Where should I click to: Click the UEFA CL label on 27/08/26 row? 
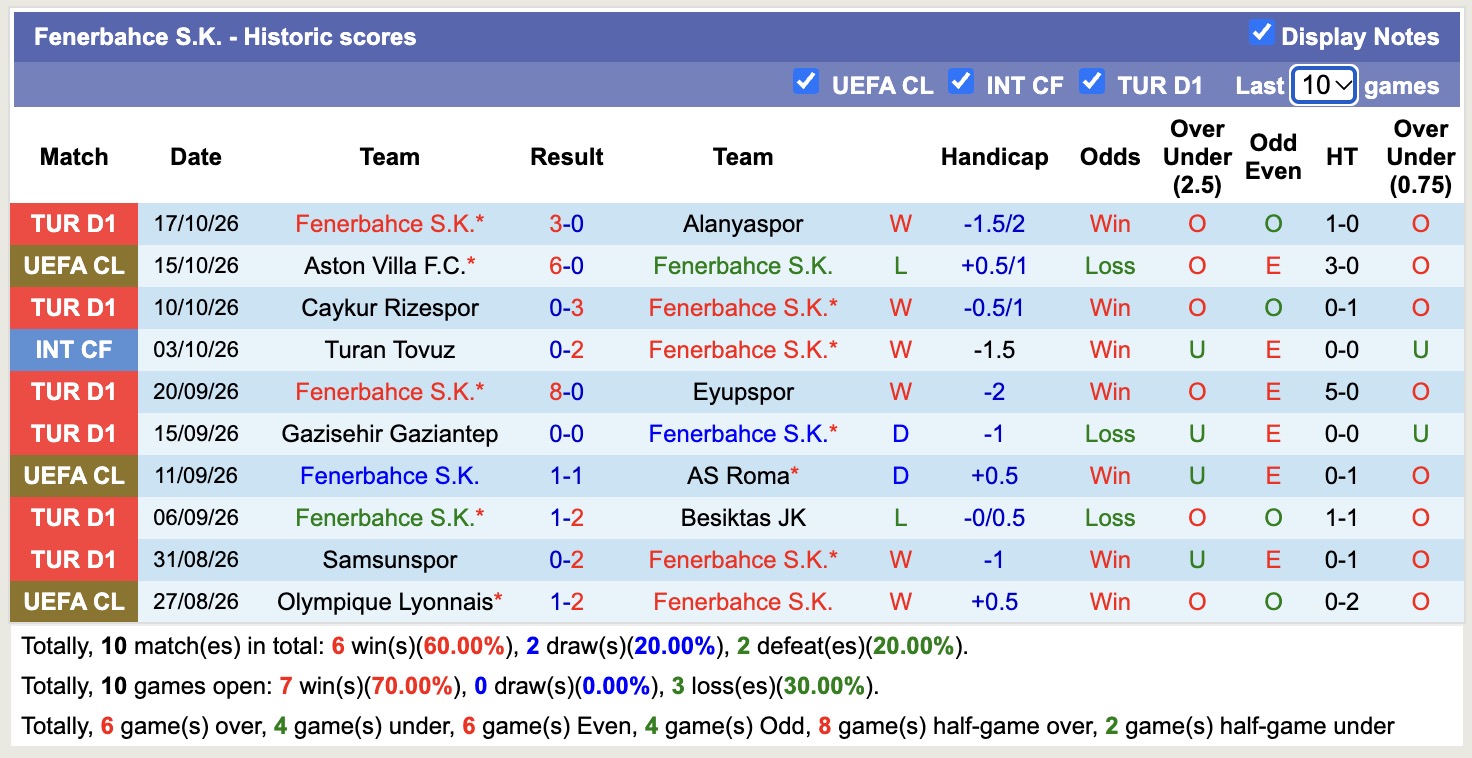(x=74, y=602)
